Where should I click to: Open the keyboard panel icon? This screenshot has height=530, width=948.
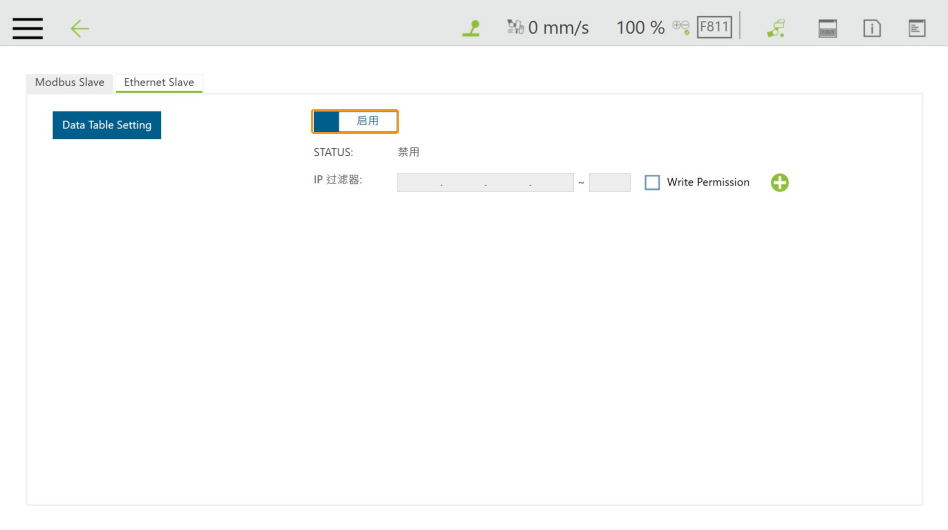pyautogui.click(x=827, y=28)
